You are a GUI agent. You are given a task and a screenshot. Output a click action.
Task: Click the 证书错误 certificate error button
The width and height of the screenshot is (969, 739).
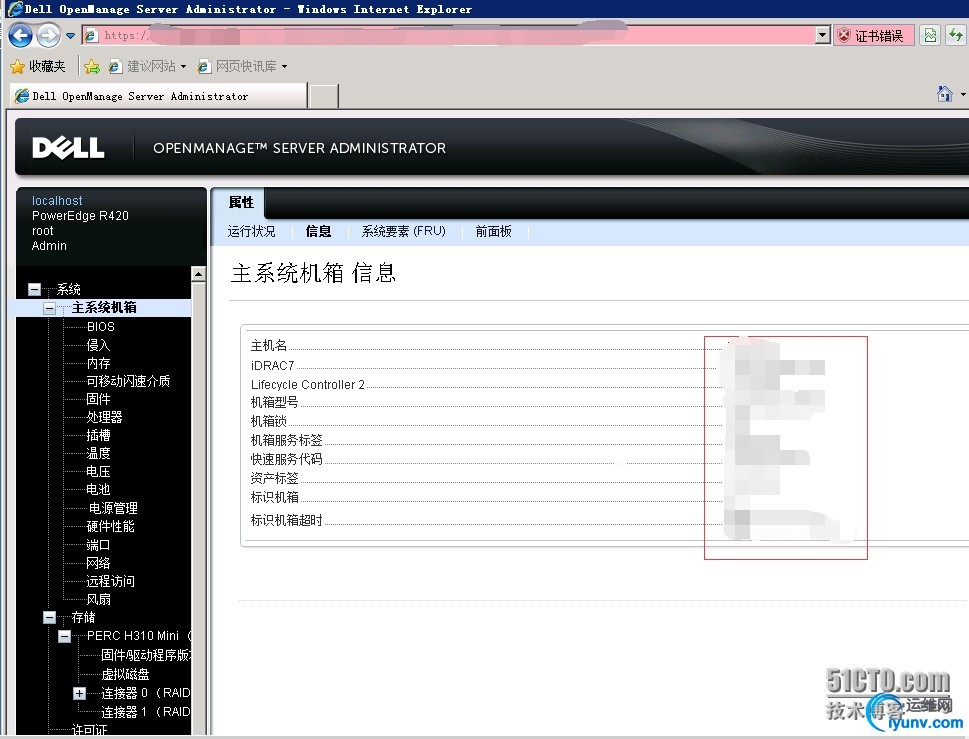(x=873, y=36)
